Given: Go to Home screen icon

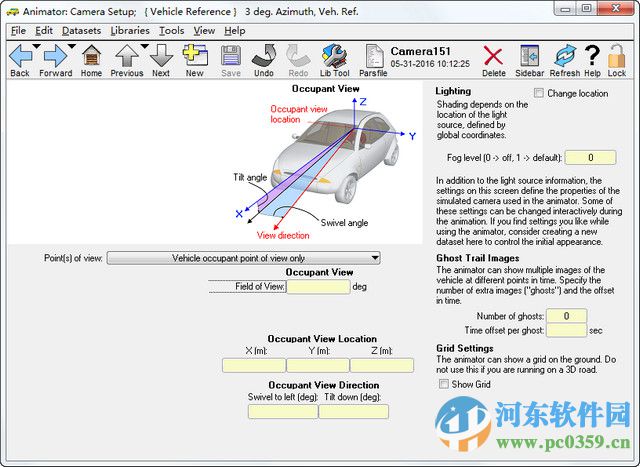Looking at the screenshot, I should [x=91, y=56].
